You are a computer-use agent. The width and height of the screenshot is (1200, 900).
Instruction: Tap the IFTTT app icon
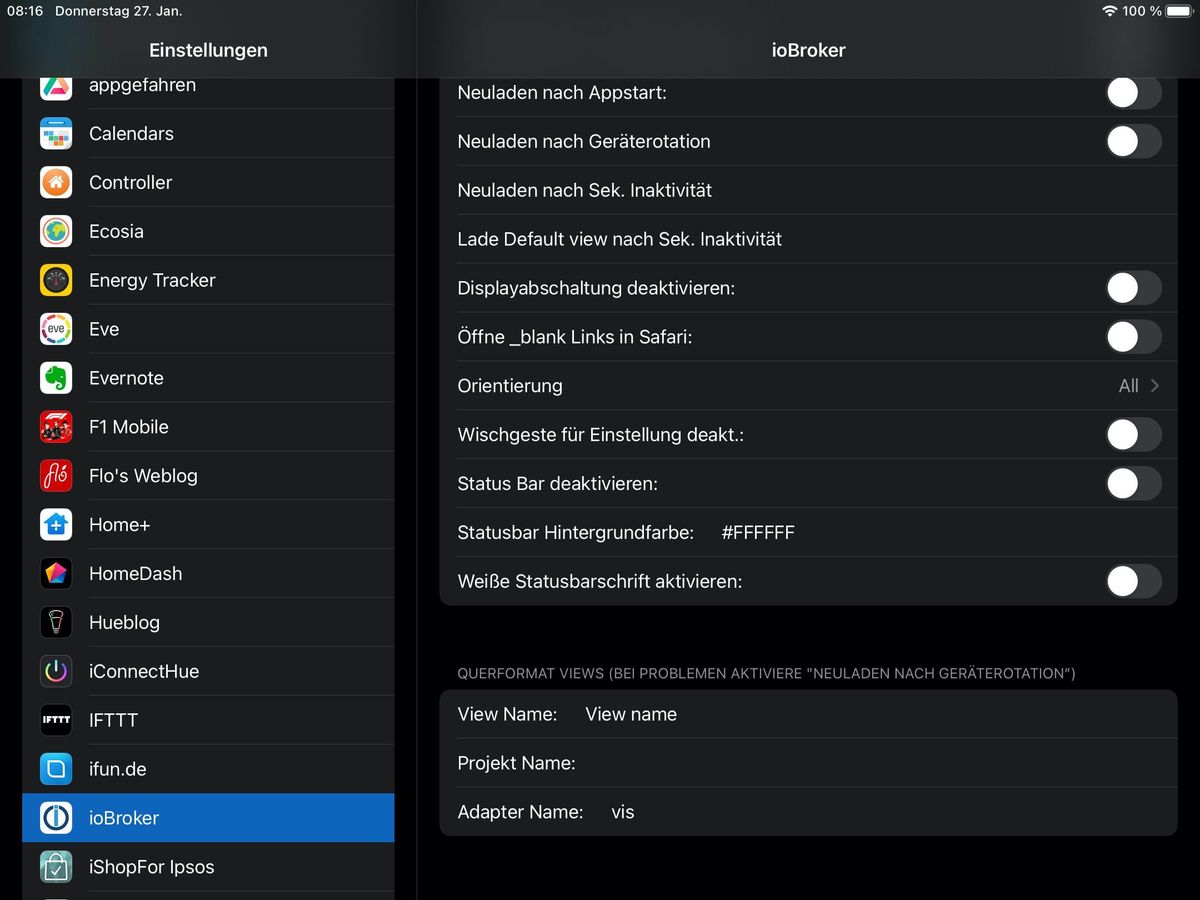56,720
